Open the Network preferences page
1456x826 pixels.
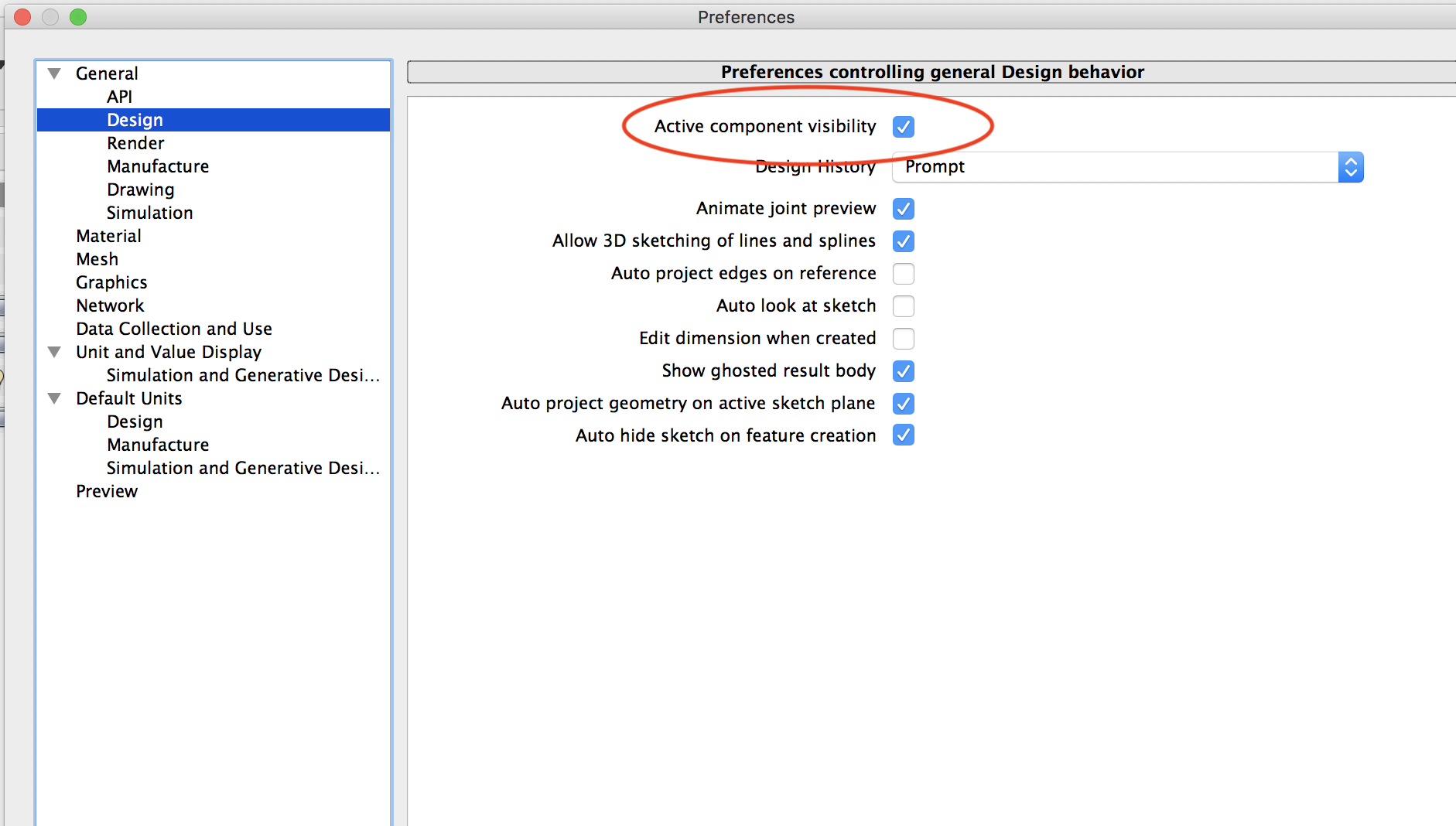(110, 305)
